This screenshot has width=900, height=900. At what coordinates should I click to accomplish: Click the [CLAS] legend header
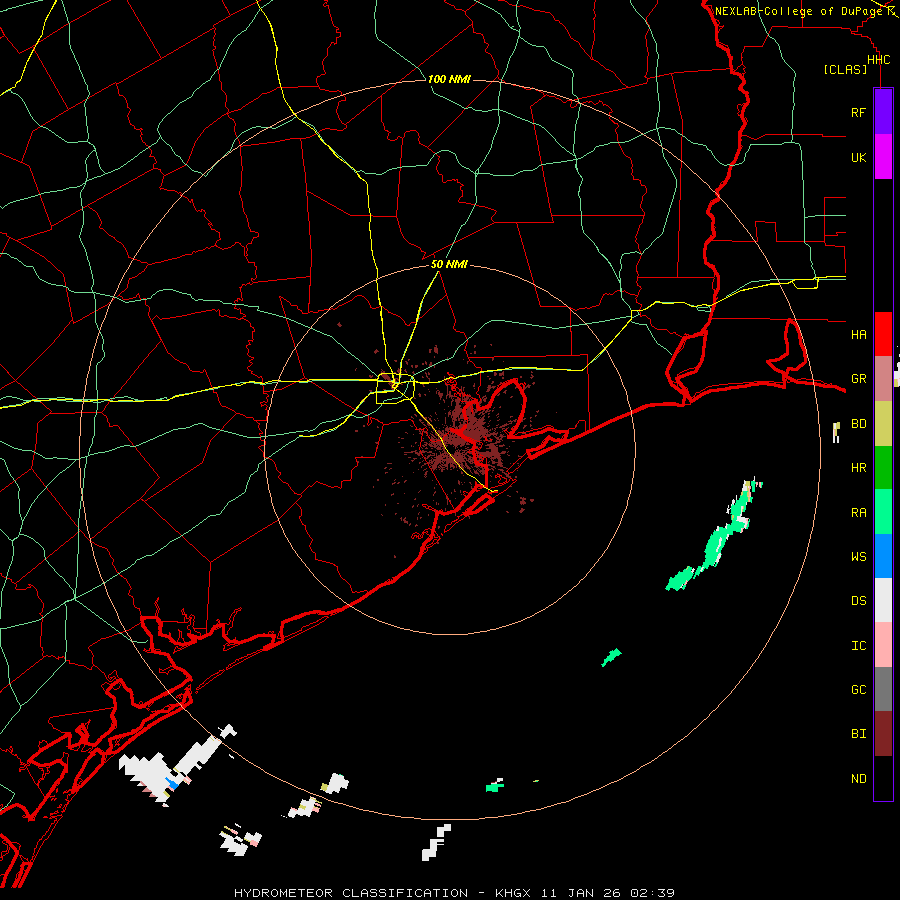[845, 70]
